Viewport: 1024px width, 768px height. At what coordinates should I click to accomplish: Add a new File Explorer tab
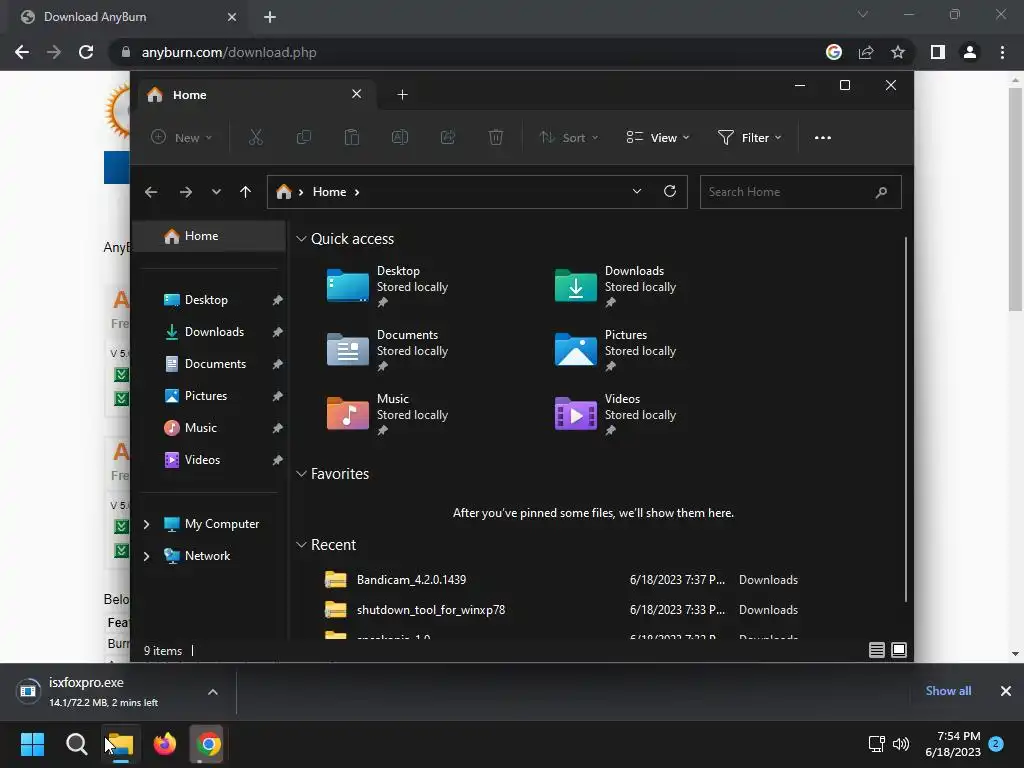[x=402, y=95]
